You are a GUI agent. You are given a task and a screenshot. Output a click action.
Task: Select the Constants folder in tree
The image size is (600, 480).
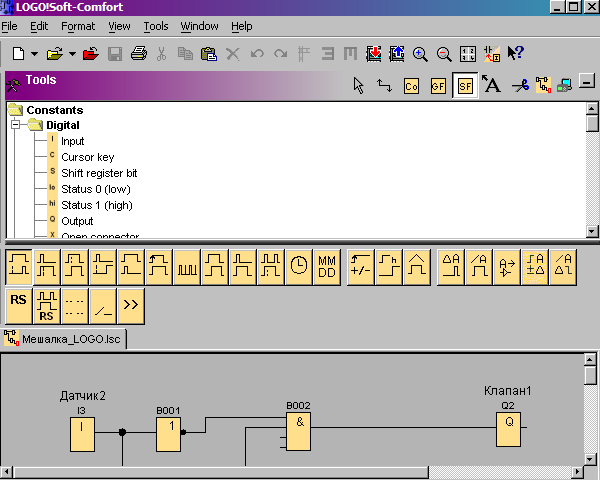[55, 110]
